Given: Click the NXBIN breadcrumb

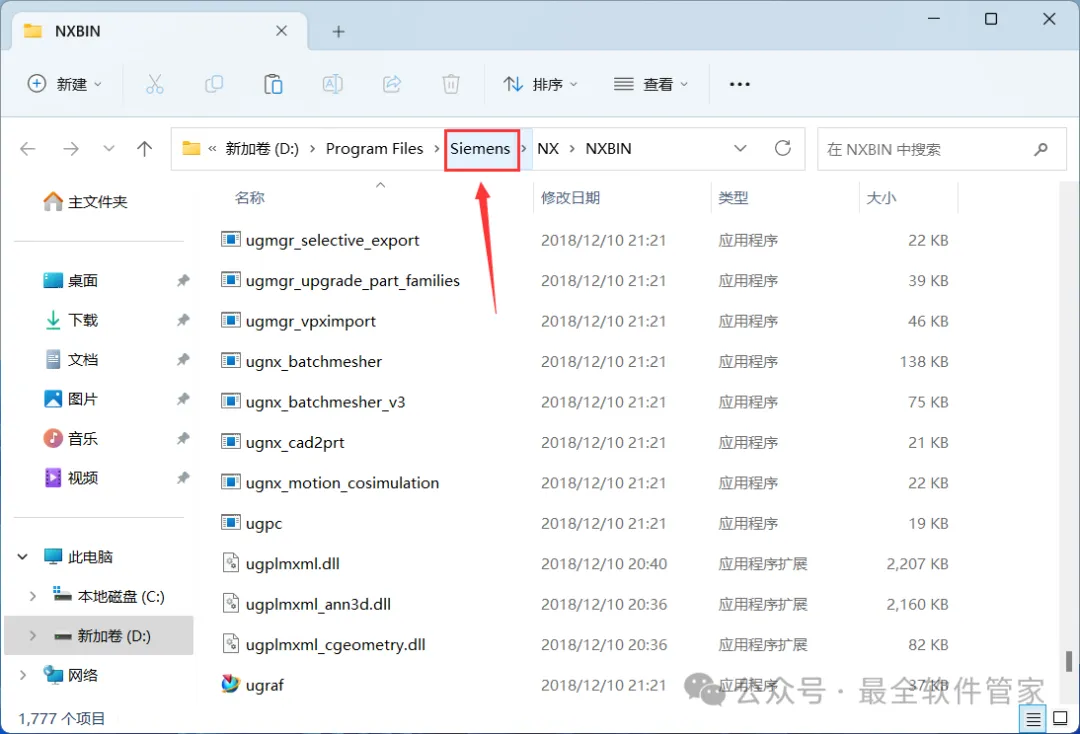Looking at the screenshot, I should 608,149.
